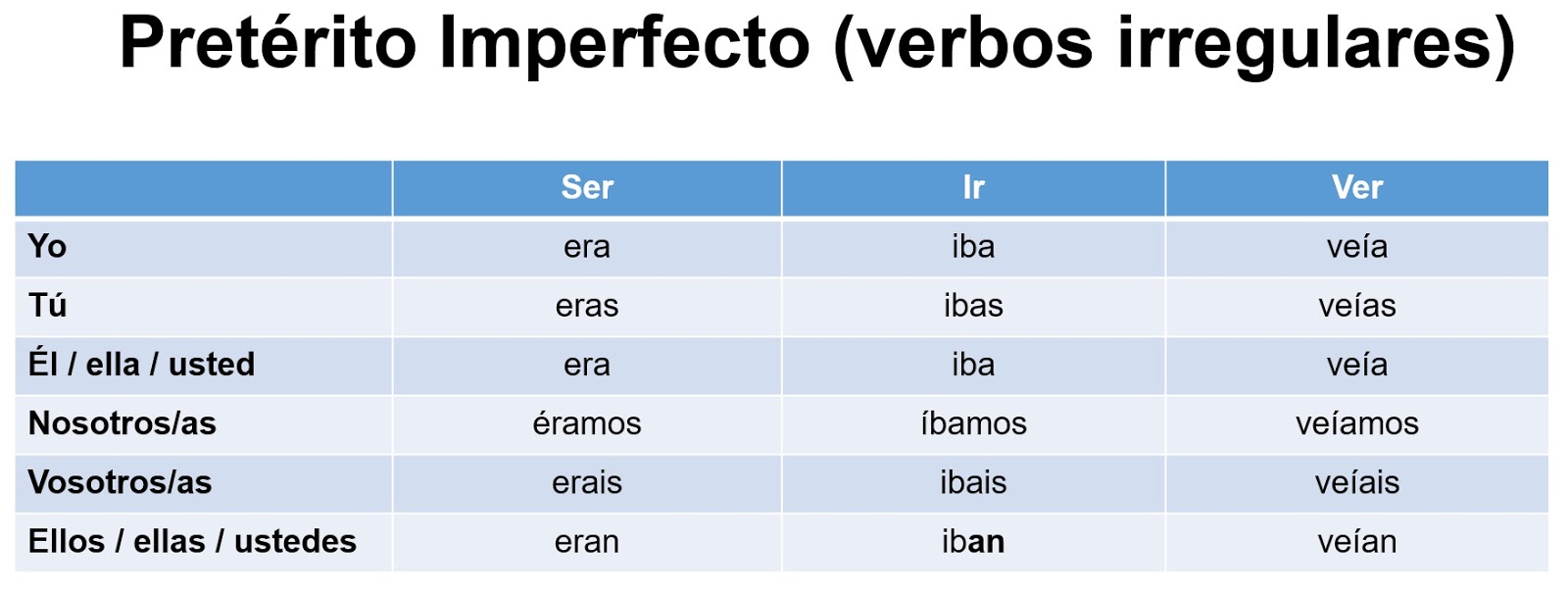Select the 'Ellos / ellas / ustedes' row label
The height and width of the screenshot is (591, 1568).
192,541
